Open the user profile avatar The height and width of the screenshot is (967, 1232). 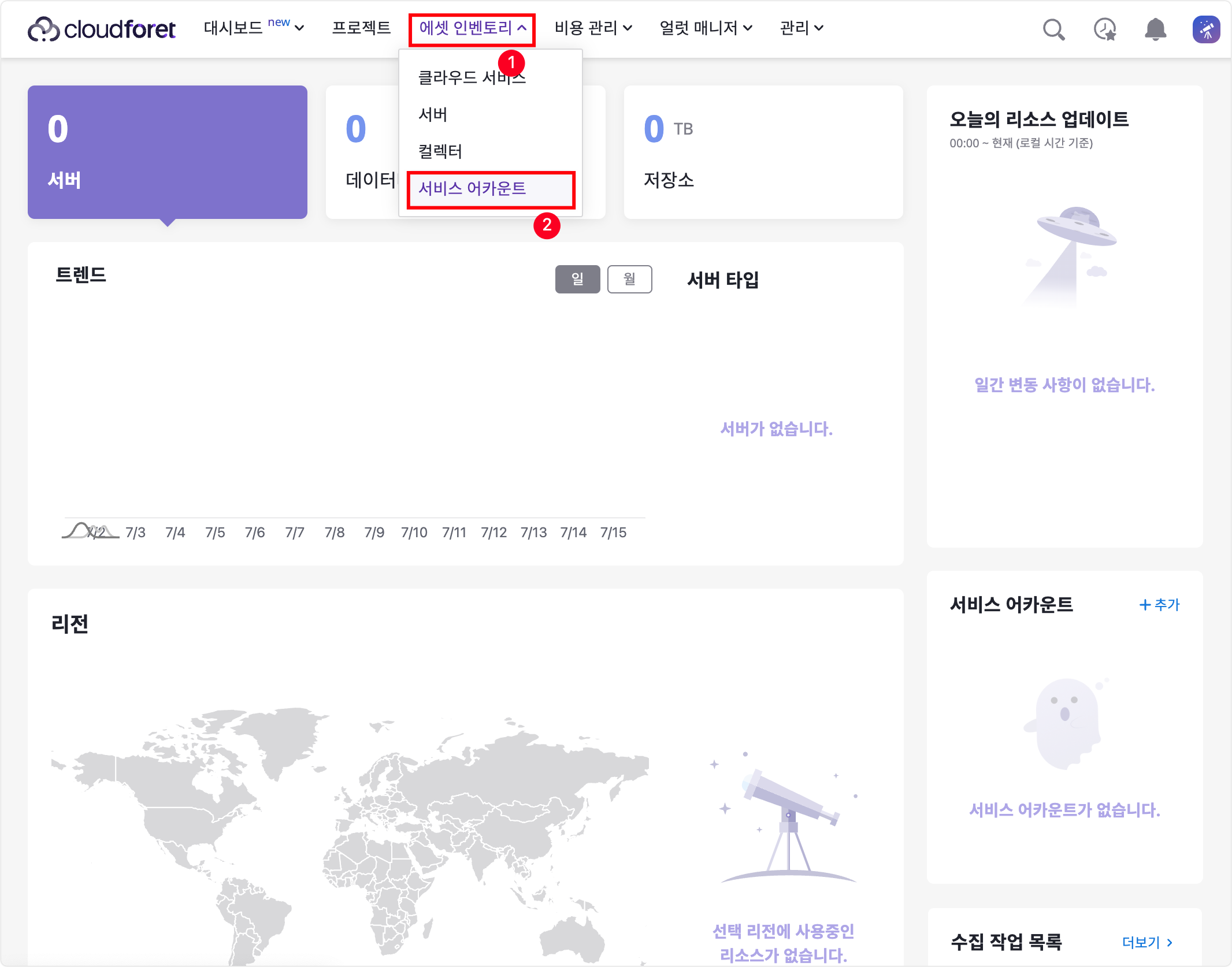pos(1206,29)
